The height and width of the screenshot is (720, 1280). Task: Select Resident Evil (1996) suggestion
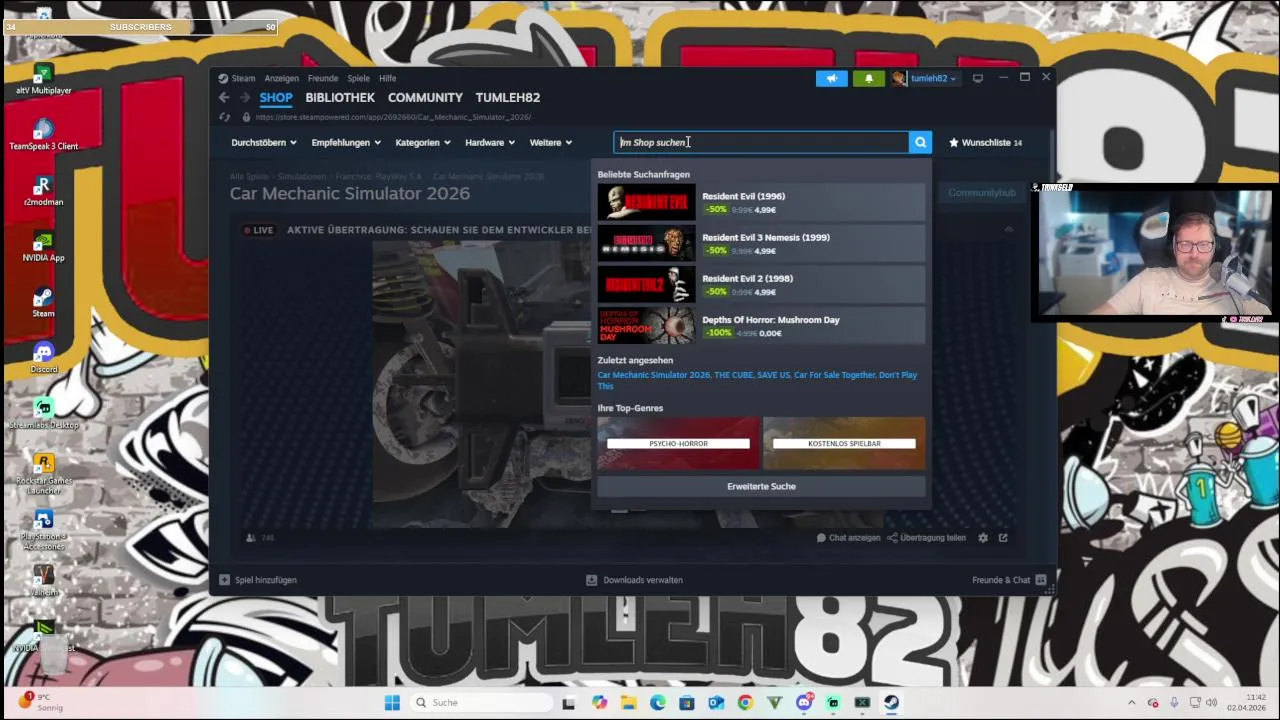(x=761, y=203)
